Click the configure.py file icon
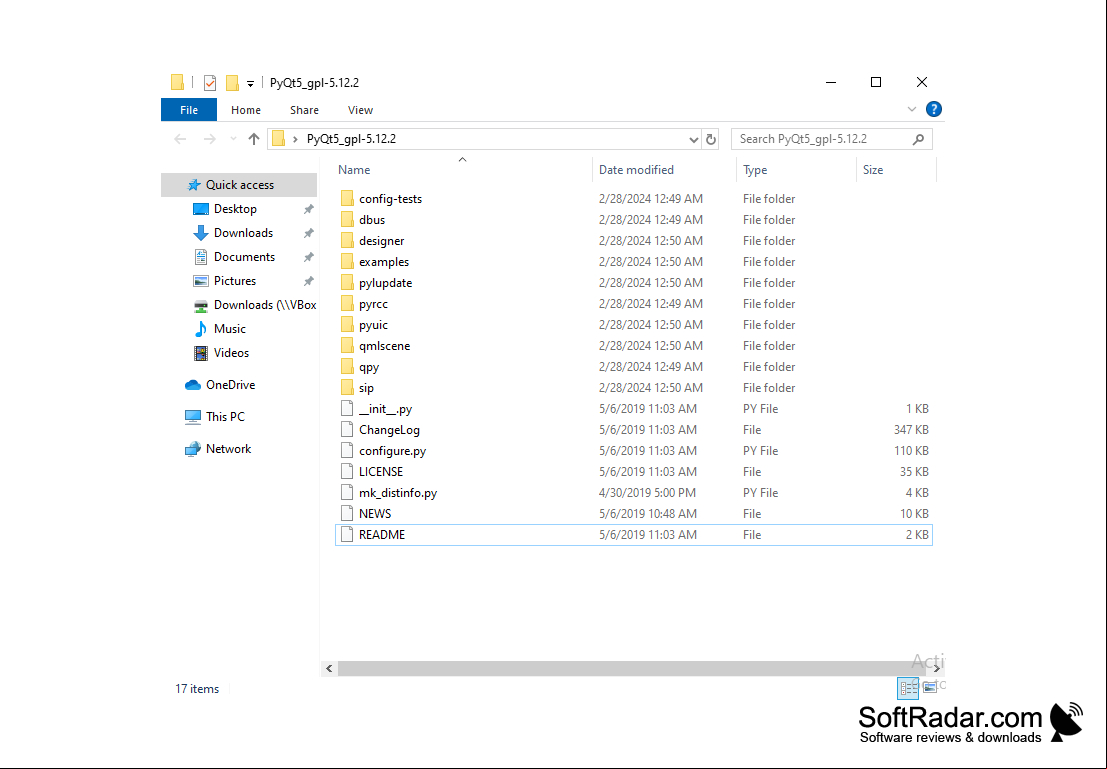The image size is (1107, 769). [x=347, y=451]
